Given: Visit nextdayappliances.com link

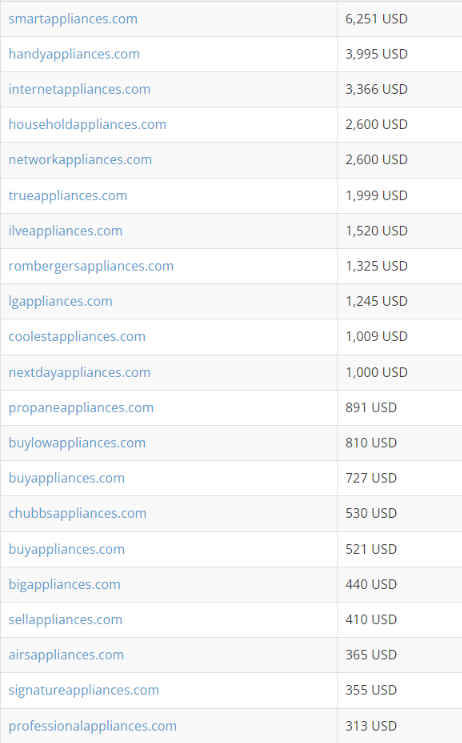Looking at the screenshot, I should pos(80,372).
